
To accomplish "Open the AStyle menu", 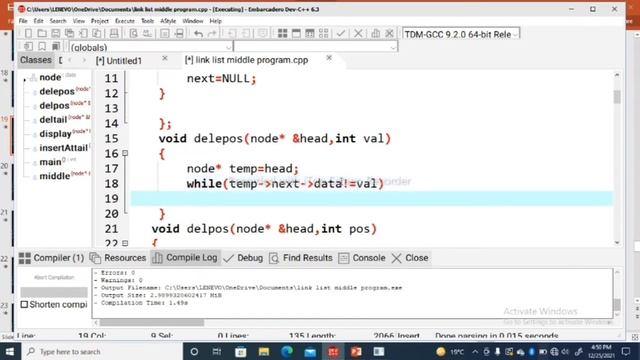I will point(168,21).
